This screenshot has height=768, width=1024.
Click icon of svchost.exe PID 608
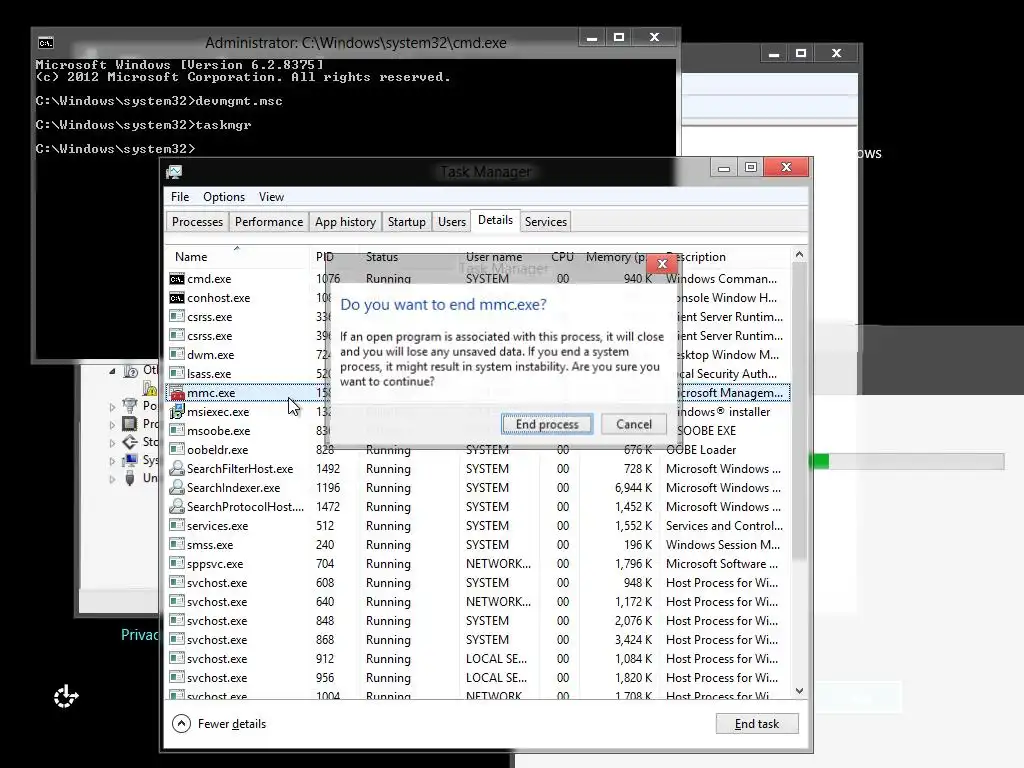(176, 583)
